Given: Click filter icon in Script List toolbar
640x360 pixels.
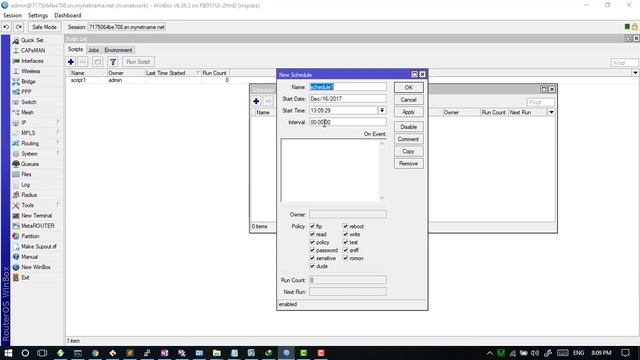Looking at the screenshot, I should tap(113, 62).
